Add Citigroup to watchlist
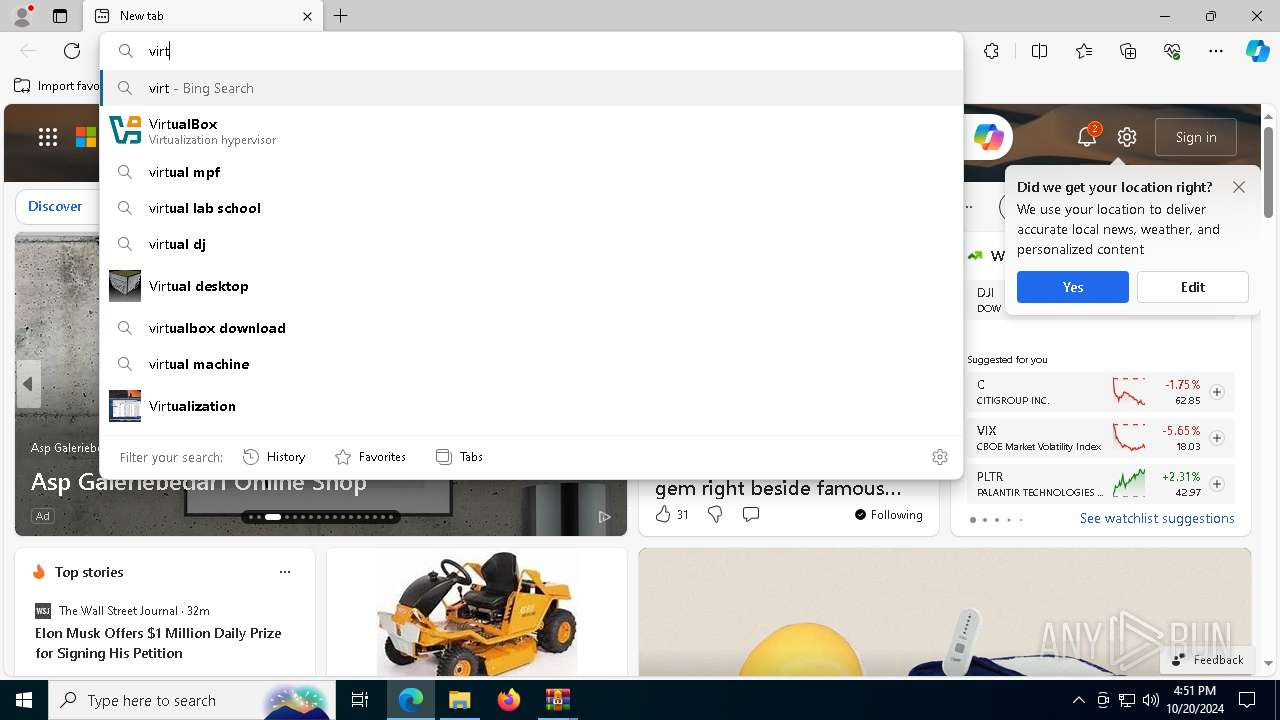 pos(1217,392)
